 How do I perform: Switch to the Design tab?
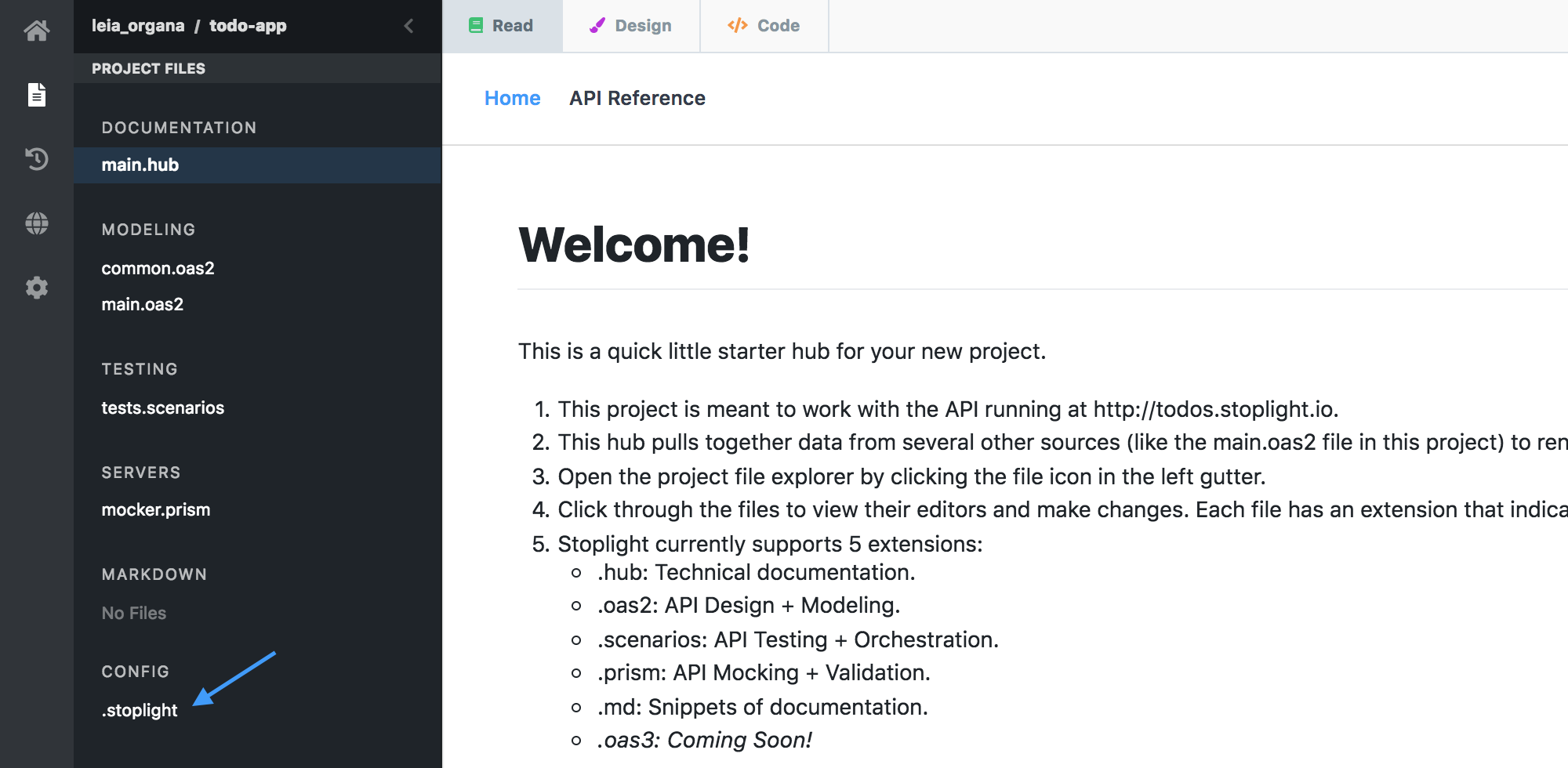click(631, 26)
